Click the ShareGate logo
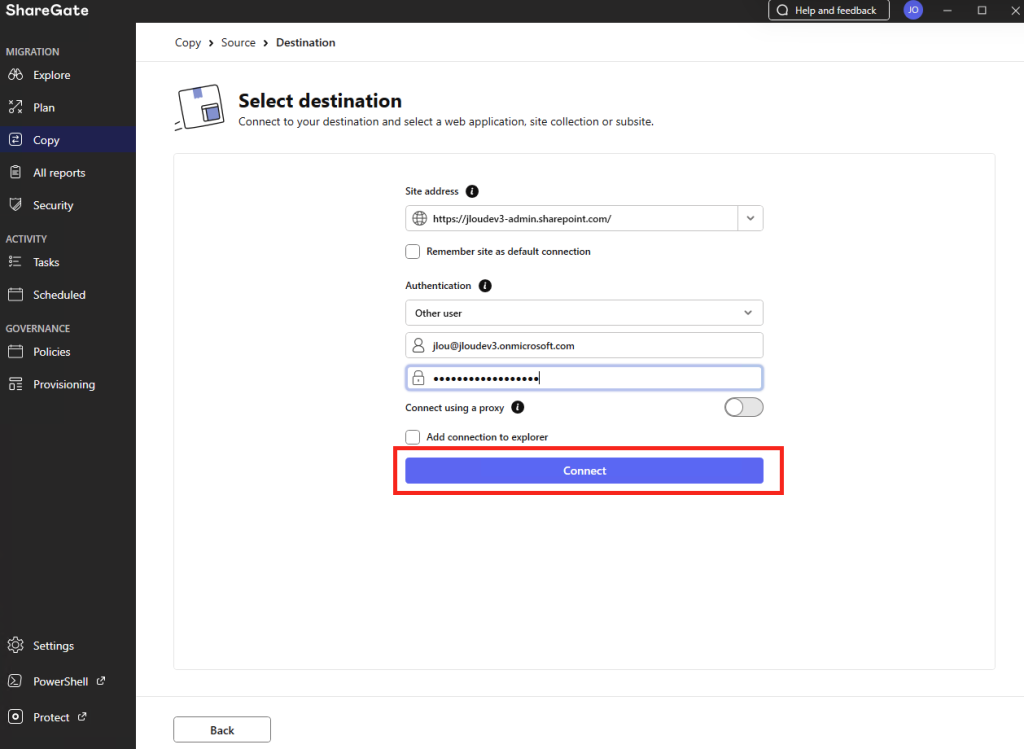 [47, 10]
